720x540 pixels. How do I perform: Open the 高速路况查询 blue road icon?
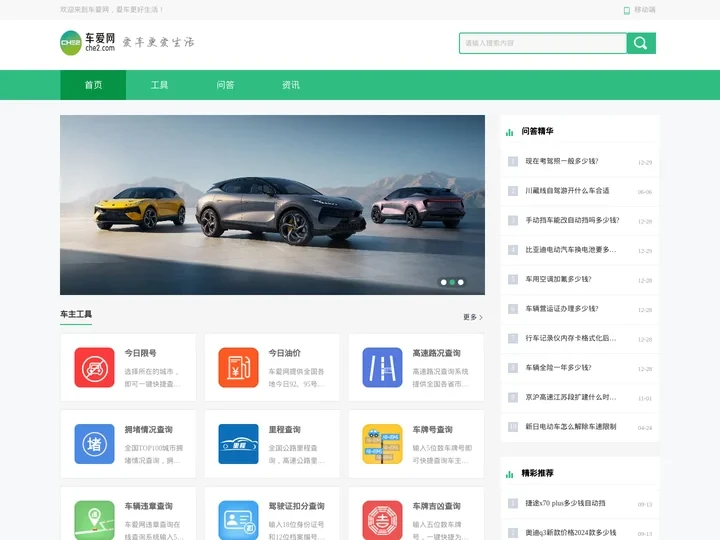pos(382,367)
